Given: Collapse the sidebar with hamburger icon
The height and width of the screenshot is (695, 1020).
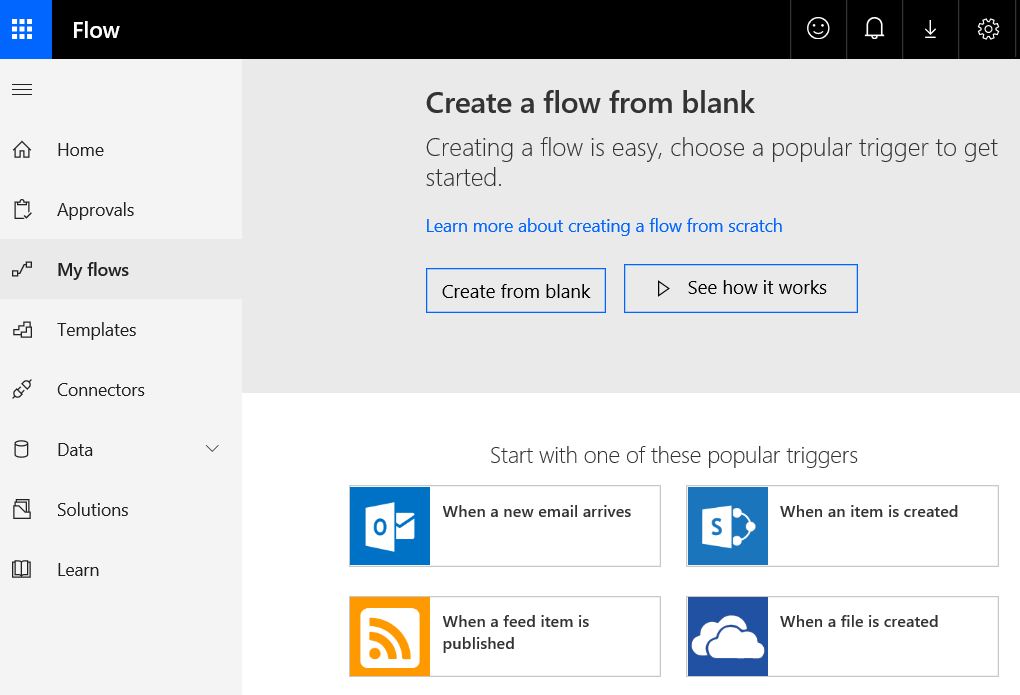Looking at the screenshot, I should [22, 90].
